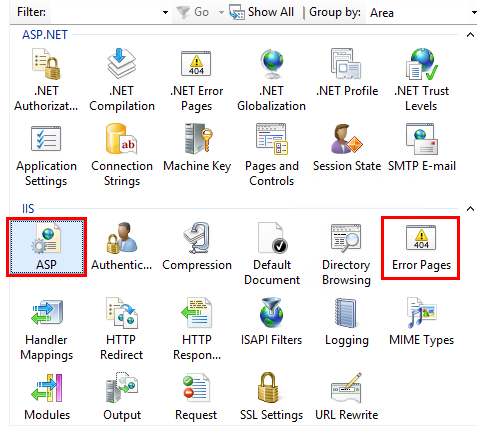Screen dimensions: 477x428
Task: Open MIME Types feature
Action: pos(421,322)
